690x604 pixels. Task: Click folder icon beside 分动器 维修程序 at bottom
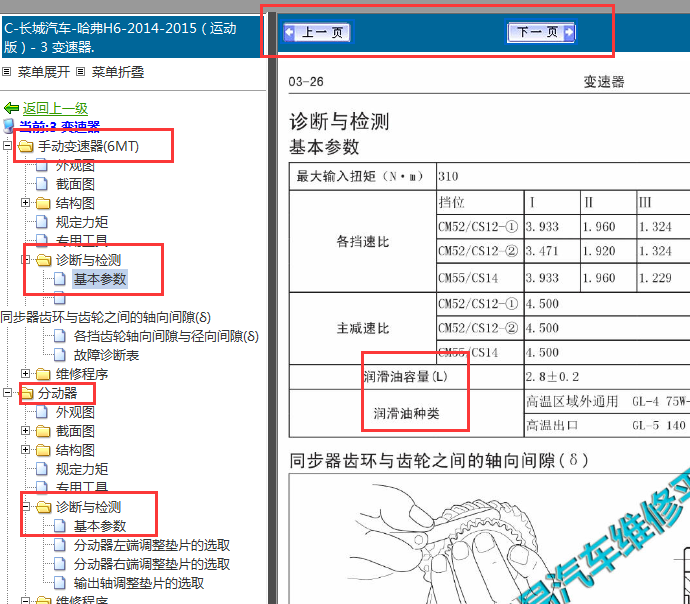(43, 600)
